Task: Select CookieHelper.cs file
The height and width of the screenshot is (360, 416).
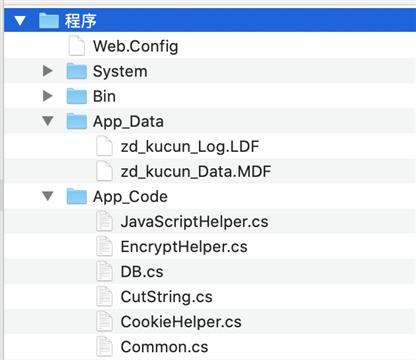Action: pos(181,322)
